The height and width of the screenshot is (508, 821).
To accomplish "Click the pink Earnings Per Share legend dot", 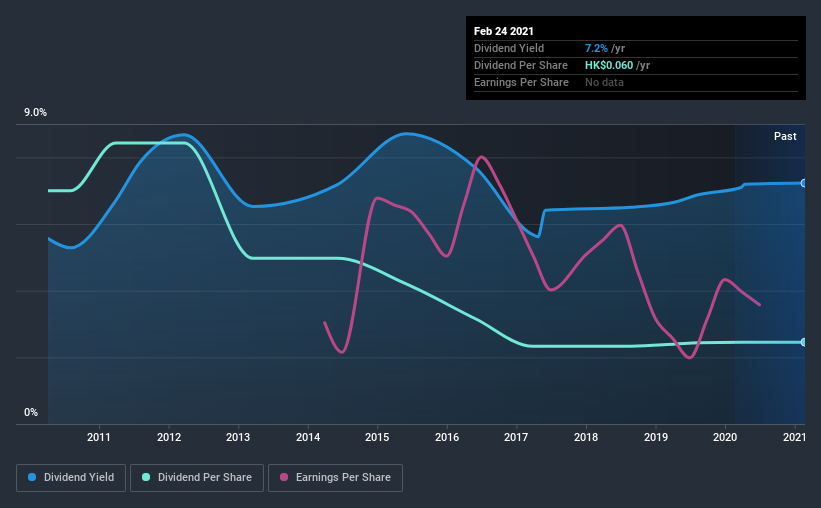I will point(284,477).
